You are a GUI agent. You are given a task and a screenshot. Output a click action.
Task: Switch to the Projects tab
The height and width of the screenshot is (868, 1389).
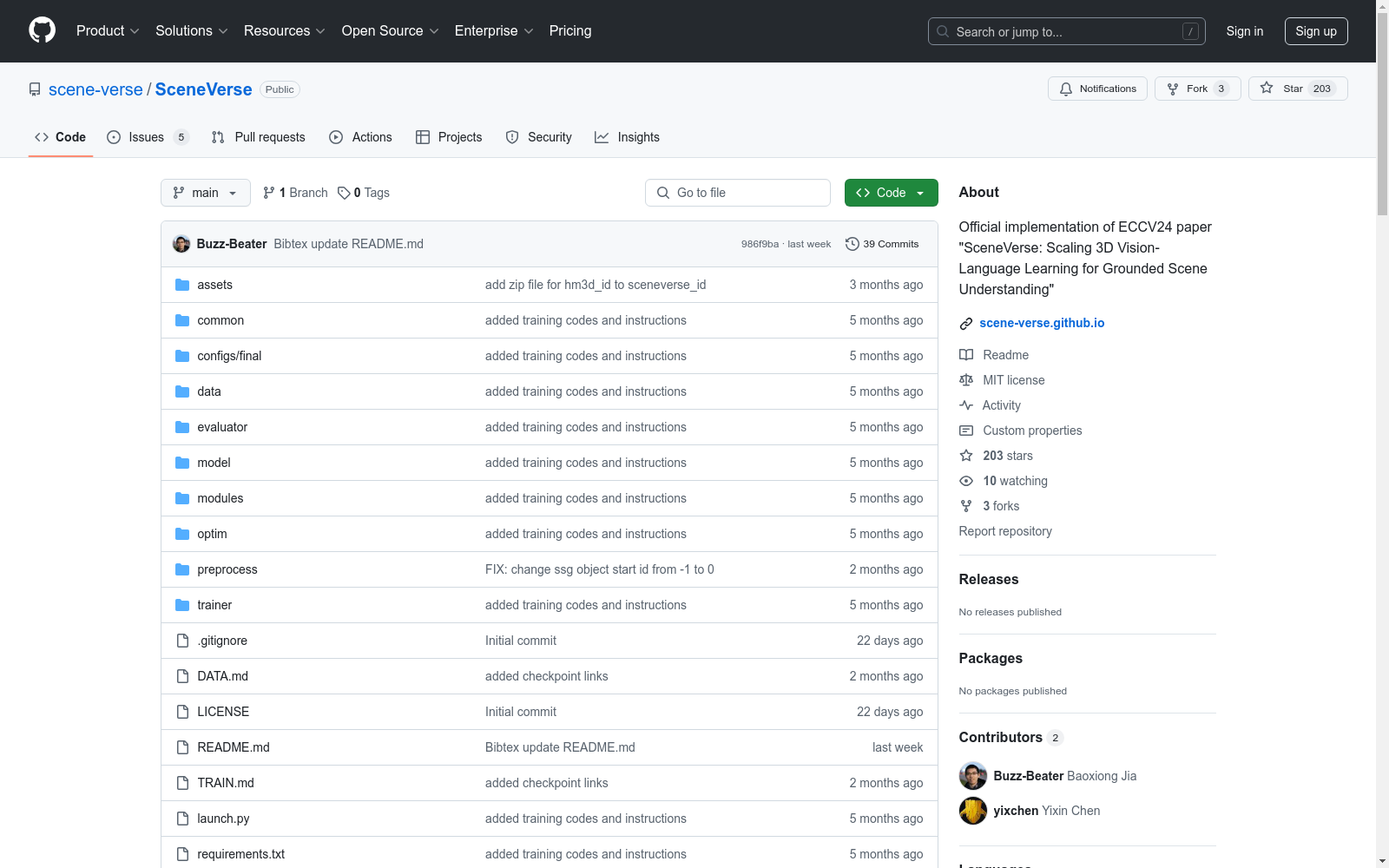pyautogui.click(x=449, y=137)
